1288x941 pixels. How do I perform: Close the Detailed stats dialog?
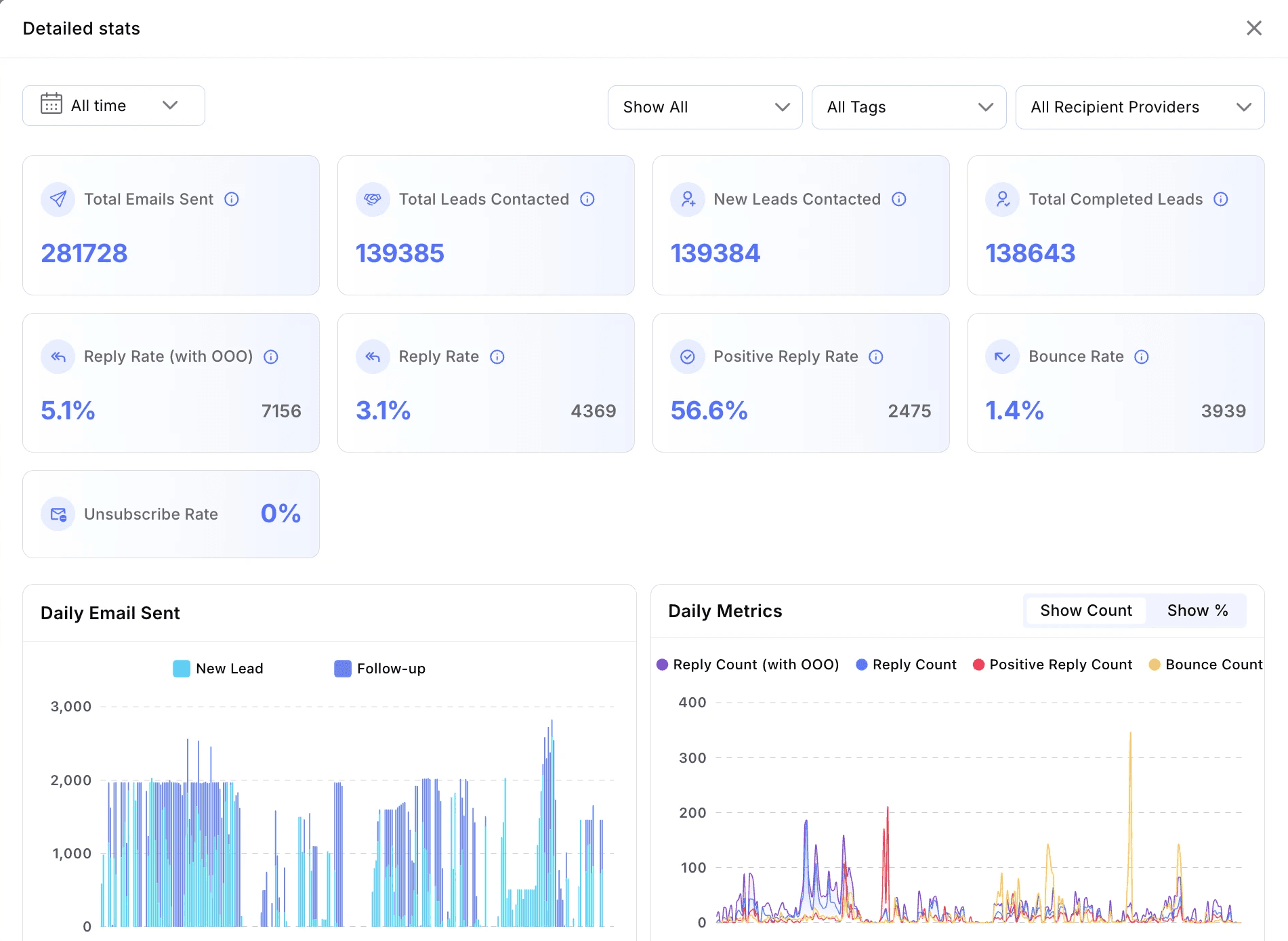click(1254, 28)
